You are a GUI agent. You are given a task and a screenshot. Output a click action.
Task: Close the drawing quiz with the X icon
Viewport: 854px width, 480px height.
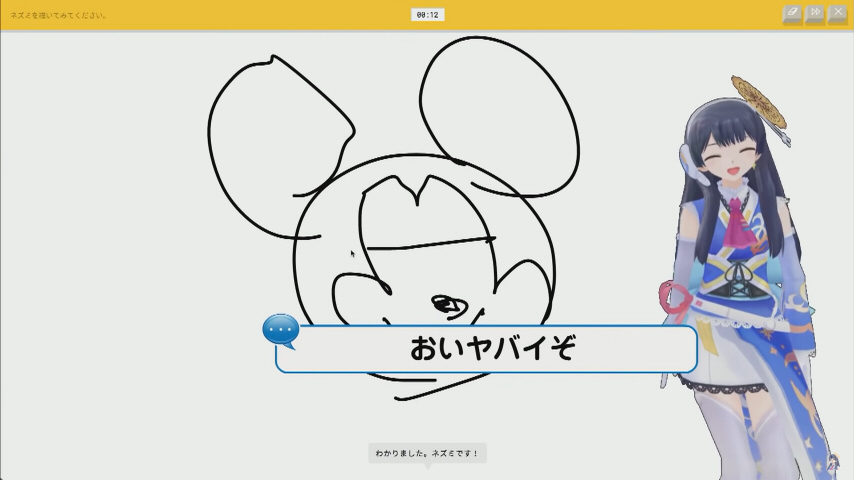837,14
